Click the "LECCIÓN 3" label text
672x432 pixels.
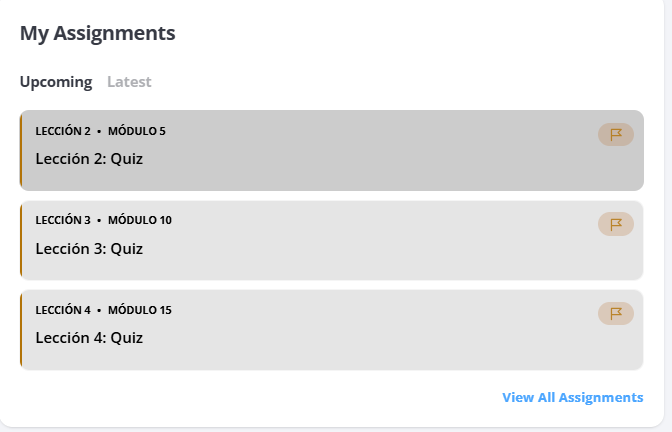[x=63, y=220]
